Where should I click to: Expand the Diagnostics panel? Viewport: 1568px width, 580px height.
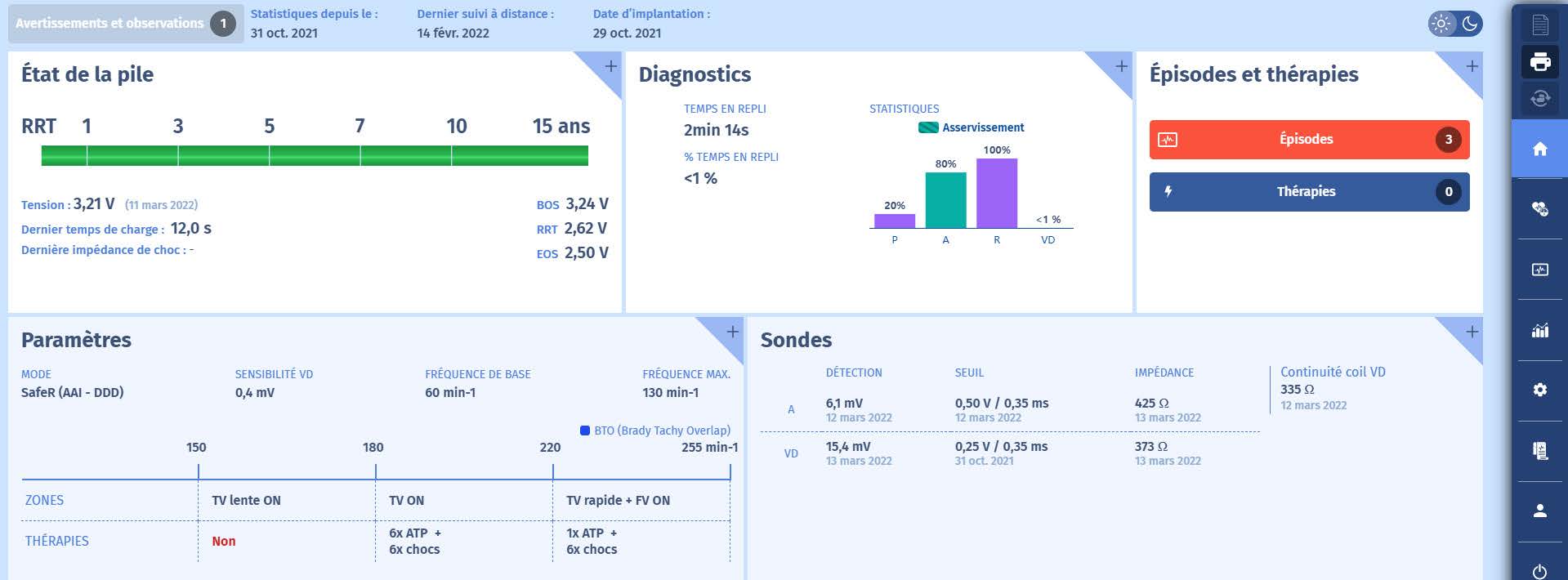click(x=1121, y=66)
